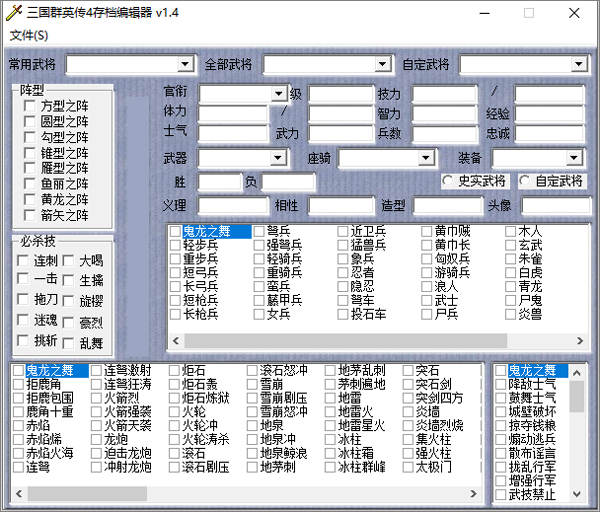This screenshot has height=512, width=600.
Task: Click the 忠诚 input field
Action: pyautogui.click(x=549, y=134)
